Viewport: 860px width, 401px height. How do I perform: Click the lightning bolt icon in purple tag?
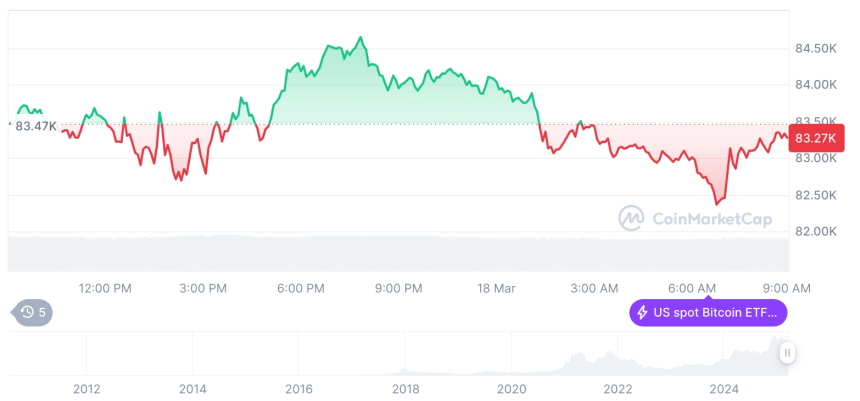tap(642, 313)
